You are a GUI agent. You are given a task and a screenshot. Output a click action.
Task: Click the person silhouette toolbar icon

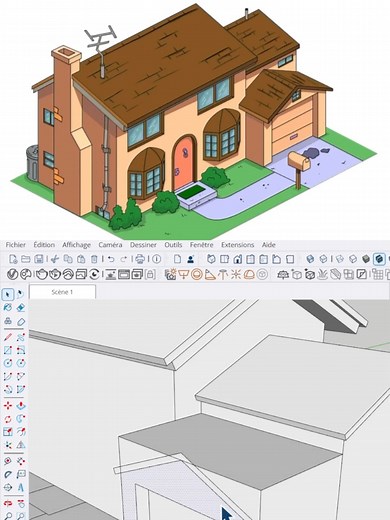point(190,259)
